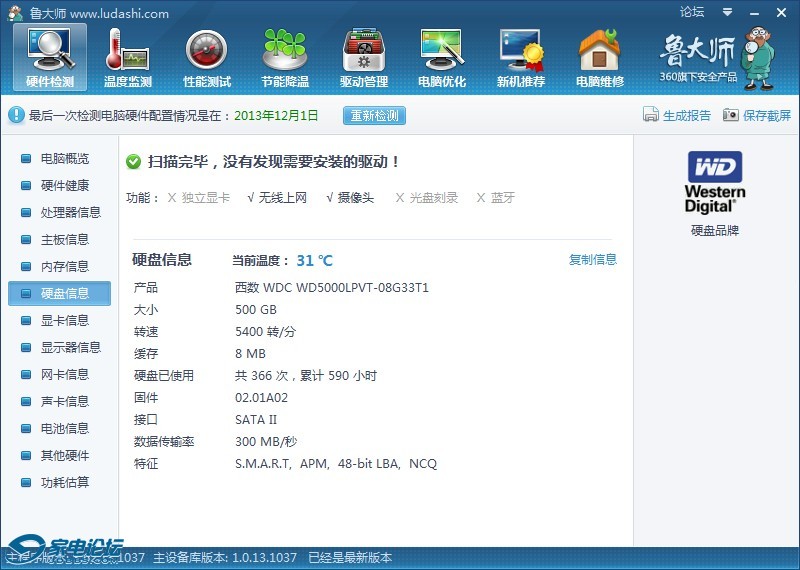Screen dimensions: 800x570
Task: Click the 光盘刻录 feature indicator
Action: [x=427, y=198]
